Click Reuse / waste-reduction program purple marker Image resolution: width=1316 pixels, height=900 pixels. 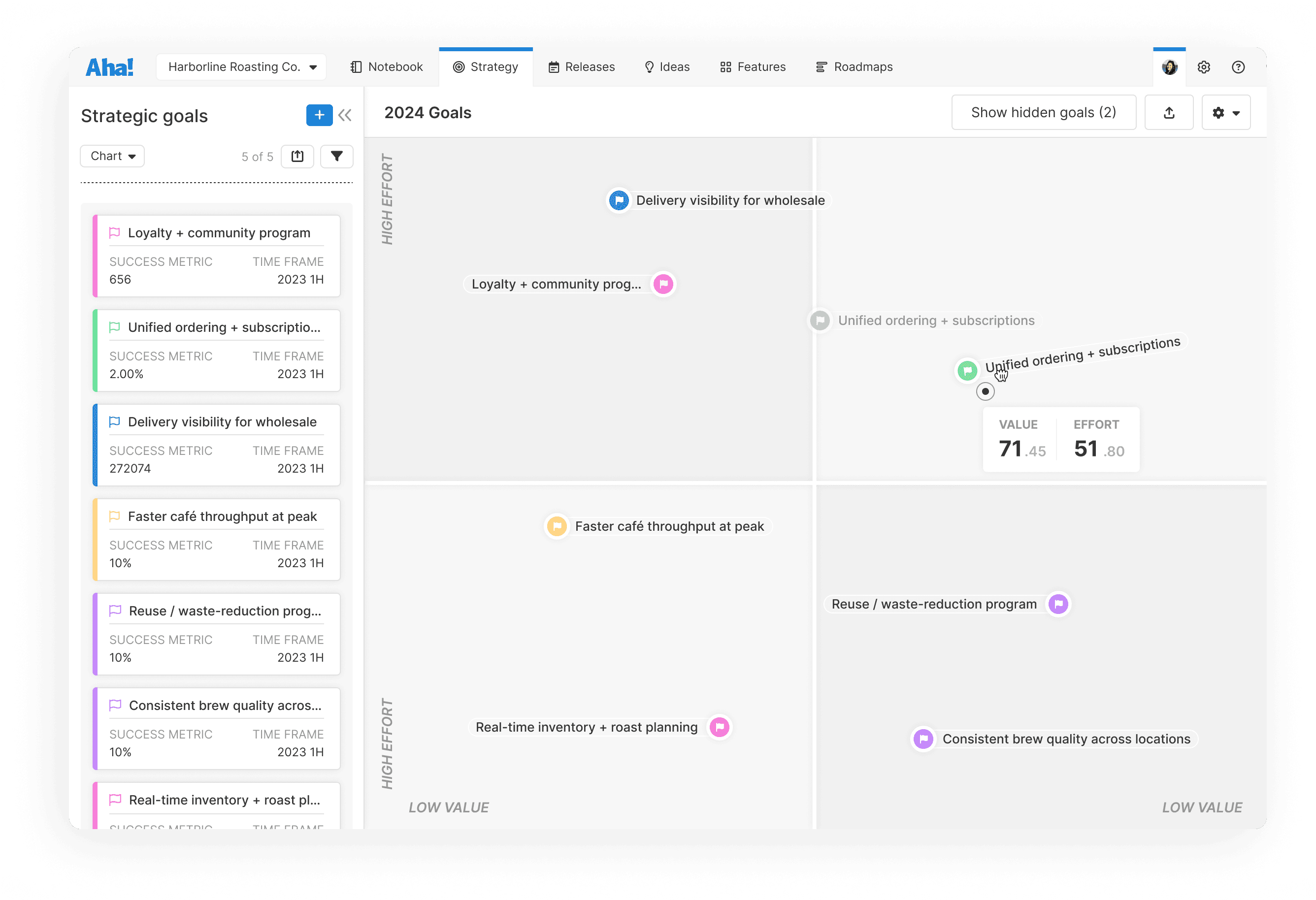tap(1058, 604)
